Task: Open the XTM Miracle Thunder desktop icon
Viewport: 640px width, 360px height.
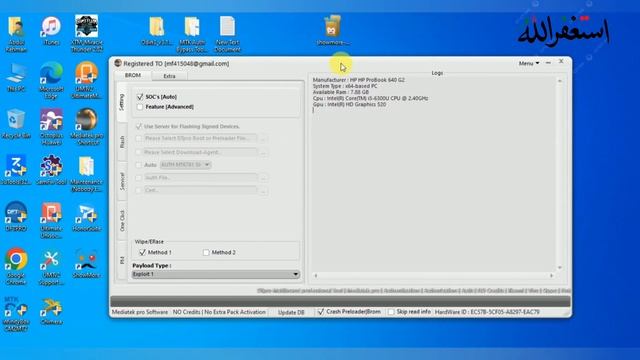Action: click(x=87, y=34)
